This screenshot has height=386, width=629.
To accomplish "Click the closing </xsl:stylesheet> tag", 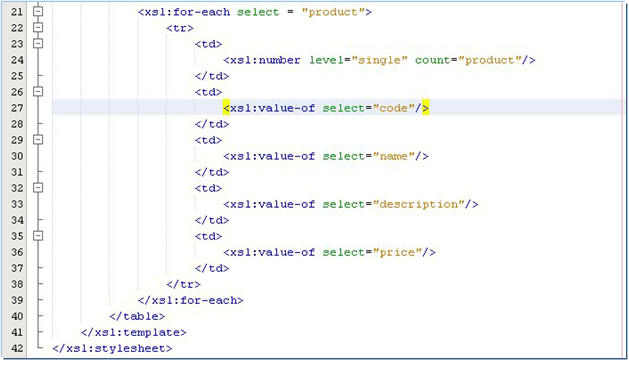I will [112, 349].
